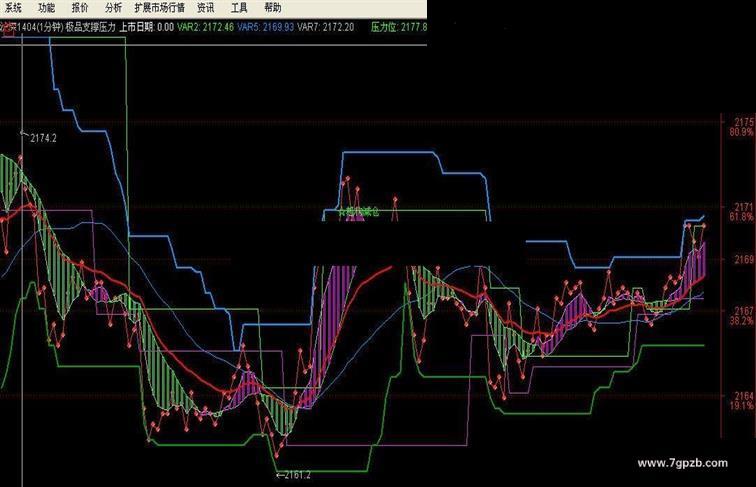Click the 2169 price axis label
756x487 pixels.
(x=743, y=259)
